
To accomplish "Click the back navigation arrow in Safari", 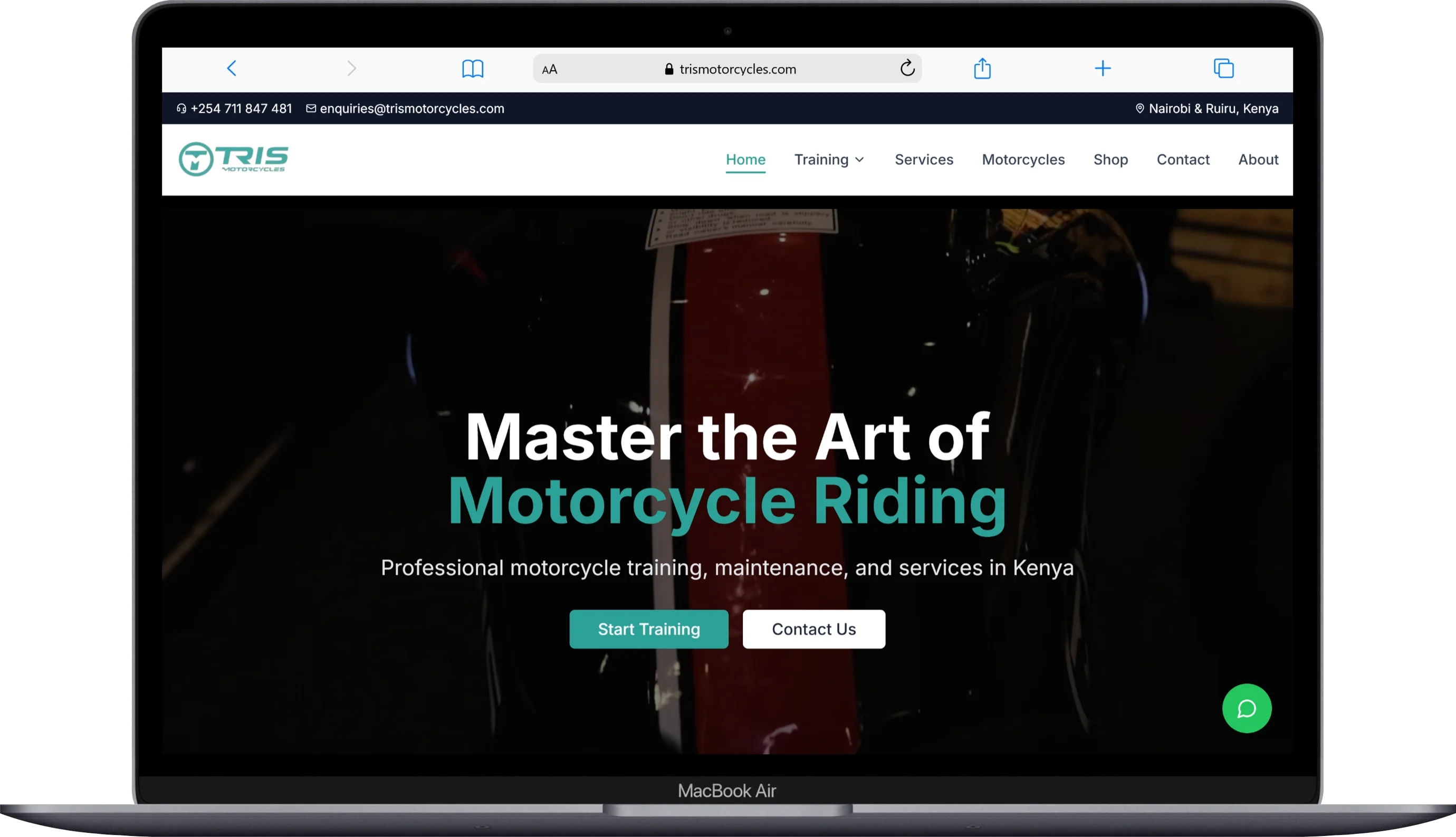I will (x=232, y=68).
